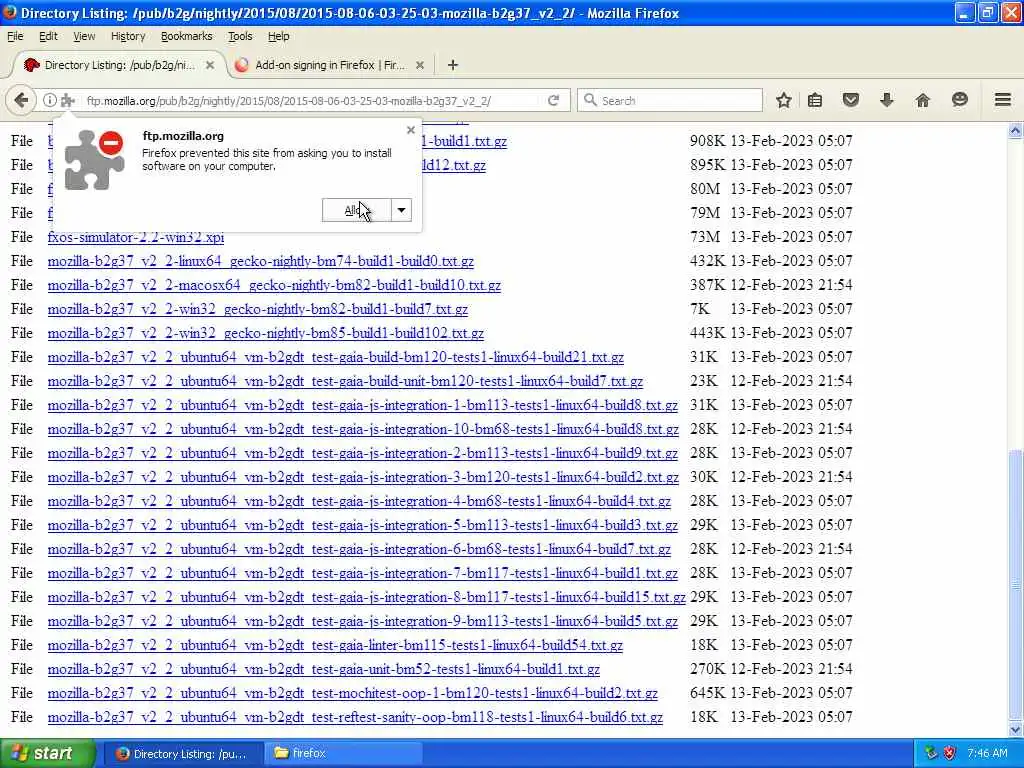Viewport: 1024px width, 768px height.
Task: Open the File menu
Action: 15,37
